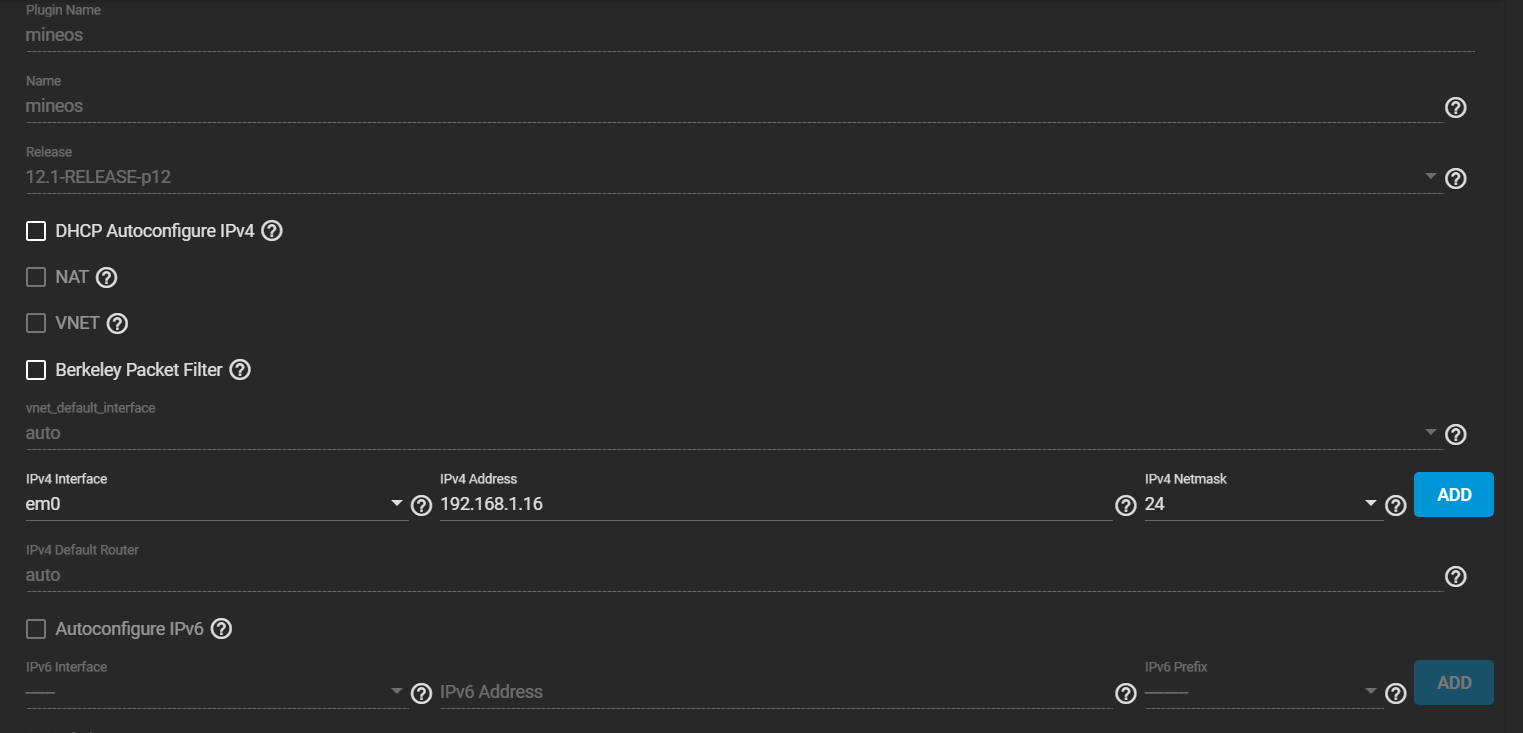Open help for DHCP Autoconfigure IPv4

[272, 231]
